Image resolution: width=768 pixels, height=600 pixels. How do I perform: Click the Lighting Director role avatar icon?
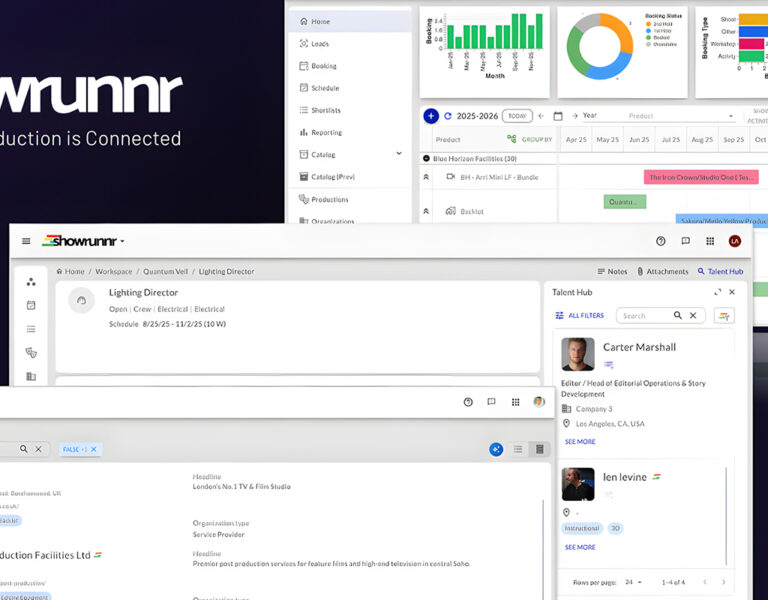coord(81,301)
